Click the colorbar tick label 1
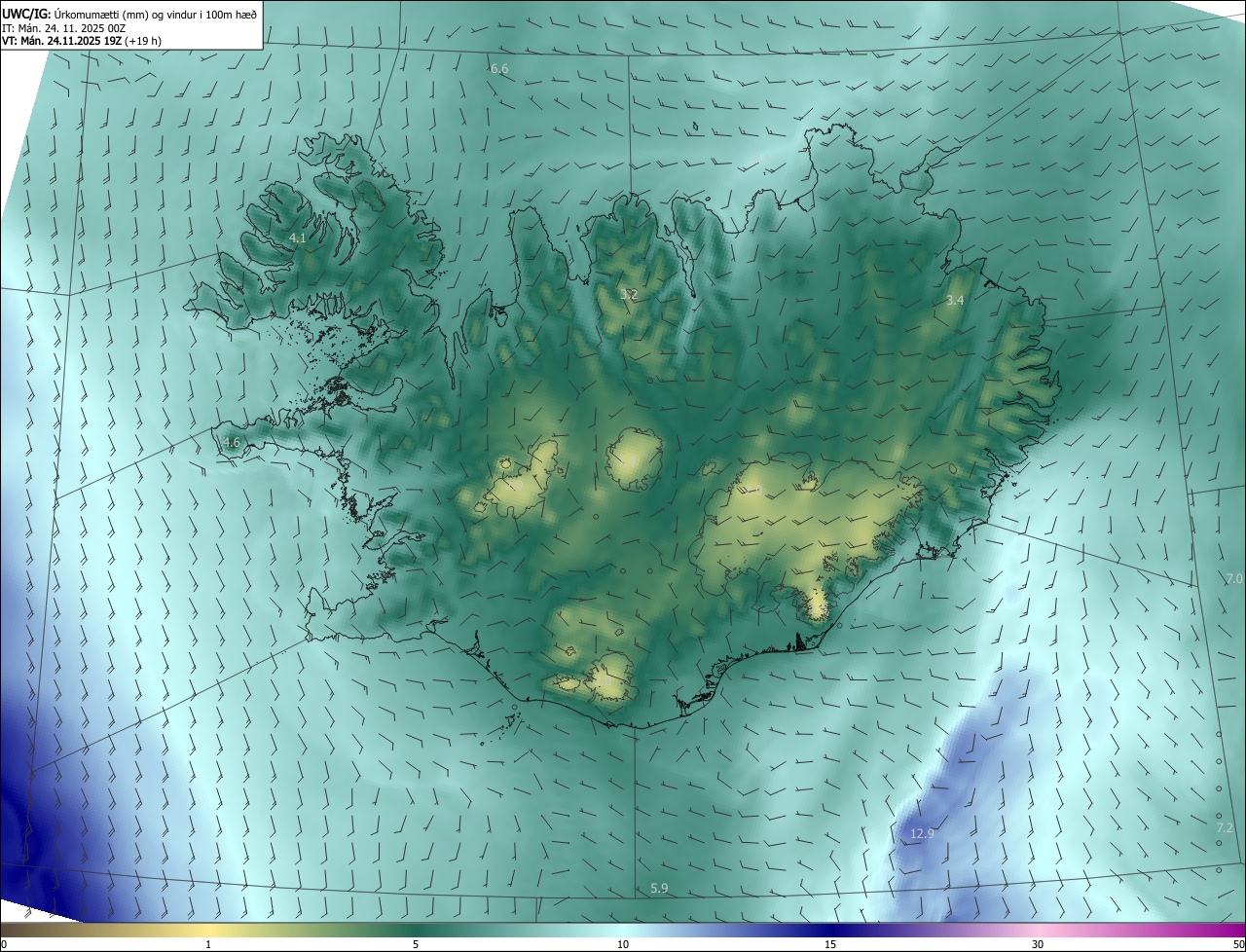Screen dimensions: 1246x952 tap(208, 945)
